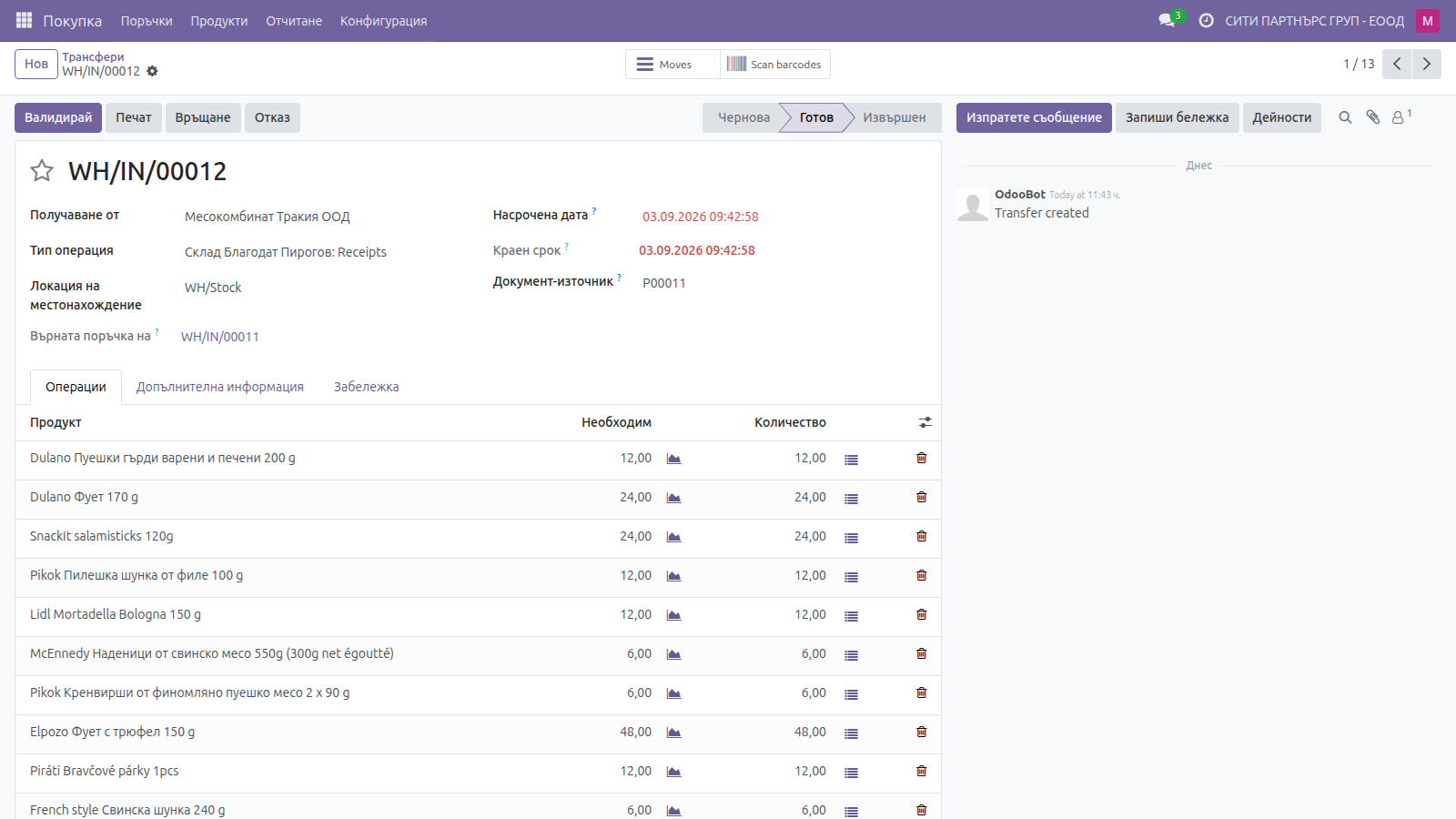
Task: Click the Отказ button
Action: pos(272,117)
